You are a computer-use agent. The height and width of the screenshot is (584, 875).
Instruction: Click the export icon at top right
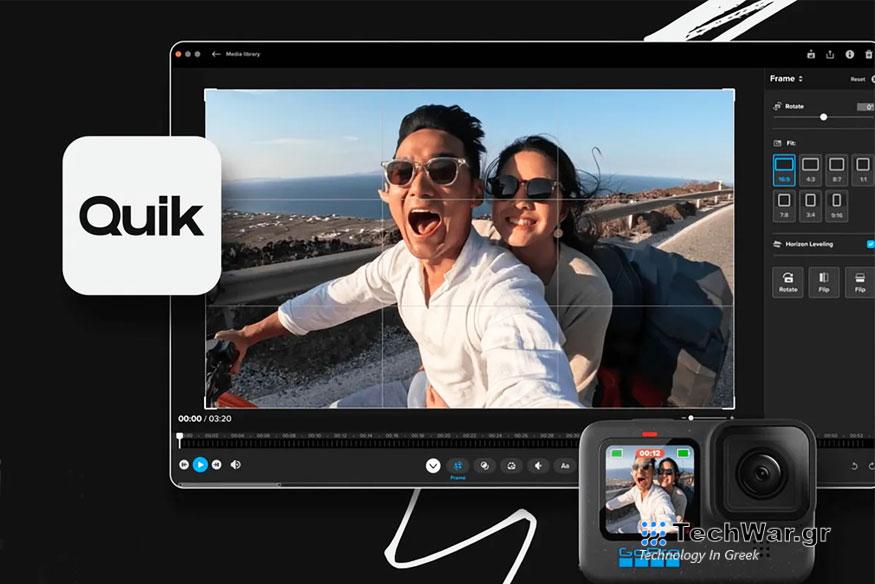coord(810,54)
